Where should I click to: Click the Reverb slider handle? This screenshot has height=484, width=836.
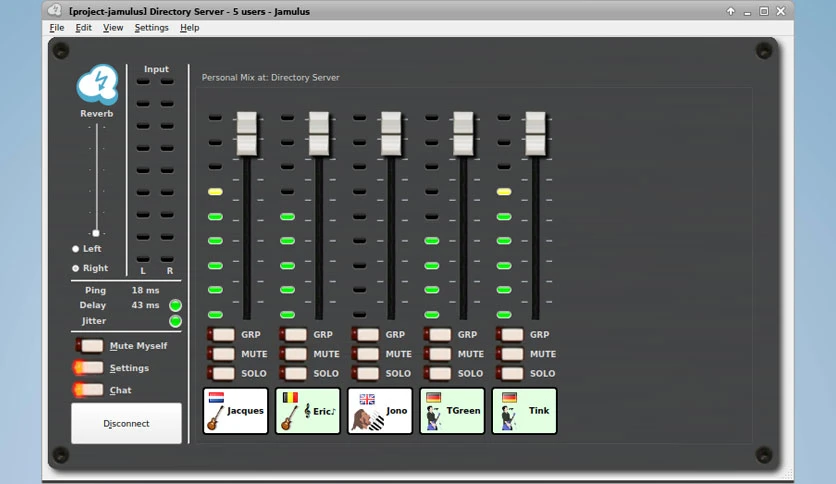pyautogui.click(x=96, y=233)
